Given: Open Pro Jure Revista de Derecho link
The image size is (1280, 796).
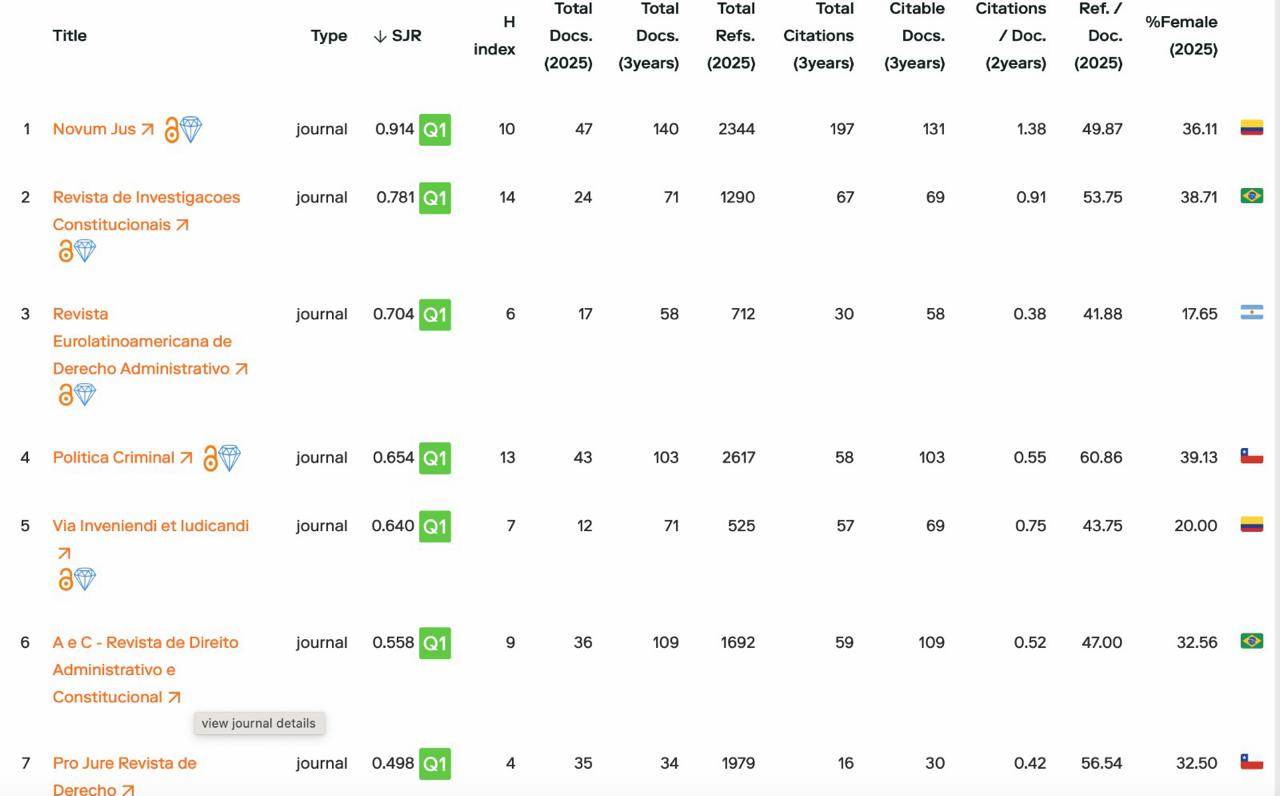Looking at the screenshot, I should click(124, 764).
